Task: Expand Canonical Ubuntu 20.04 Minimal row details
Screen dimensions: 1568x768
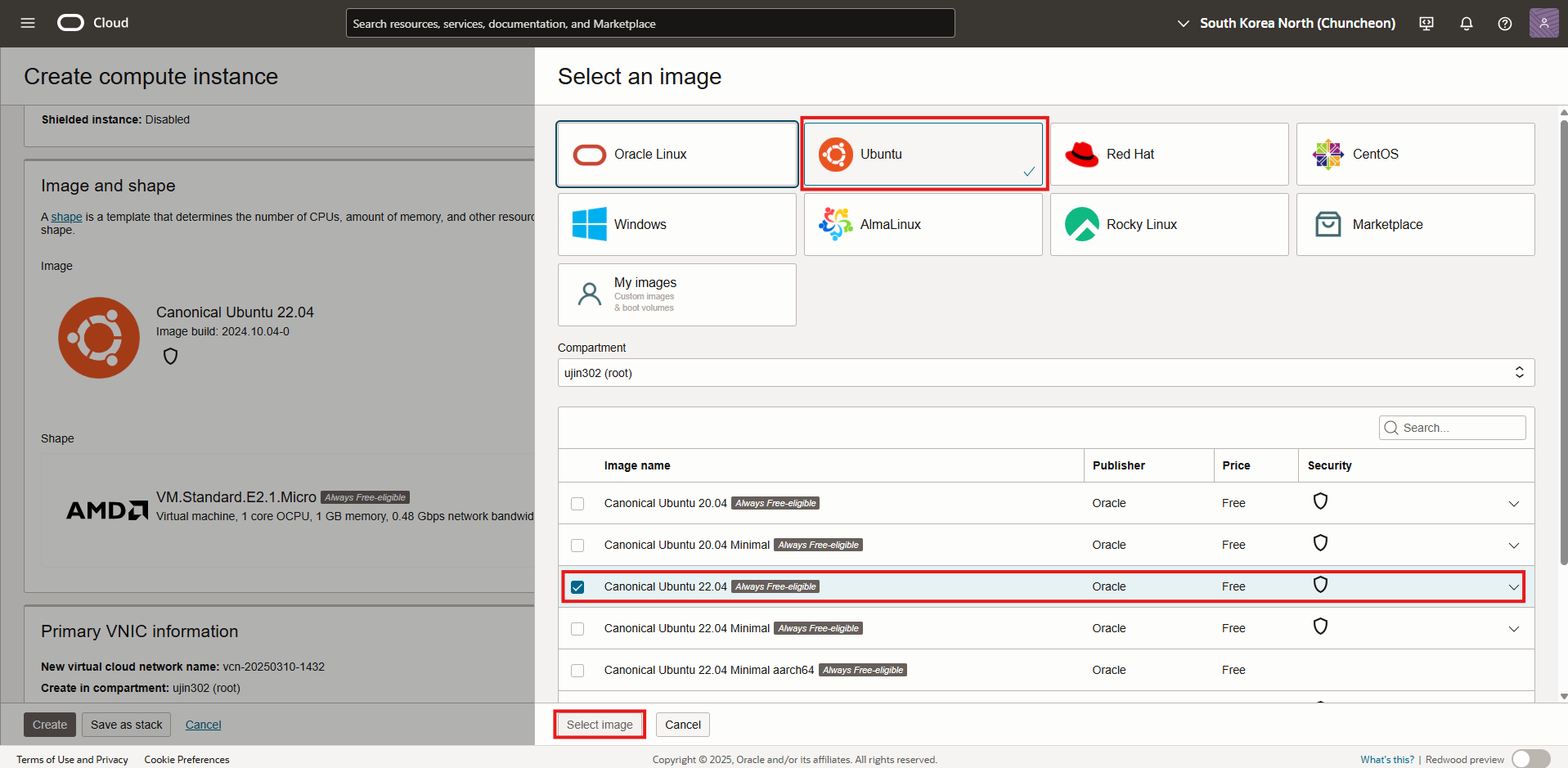Action: (x=1514, y=546)
